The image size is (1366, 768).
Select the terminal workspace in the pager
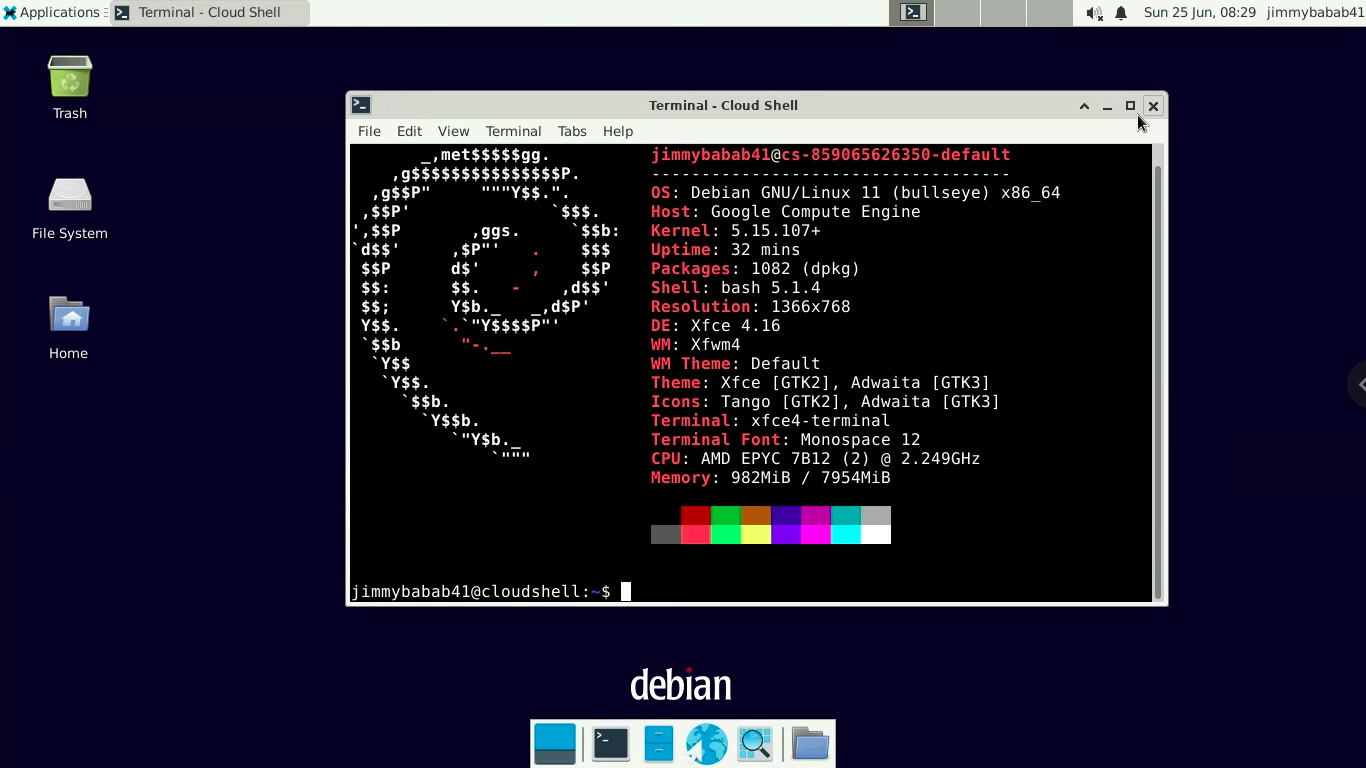click(912, 13)
